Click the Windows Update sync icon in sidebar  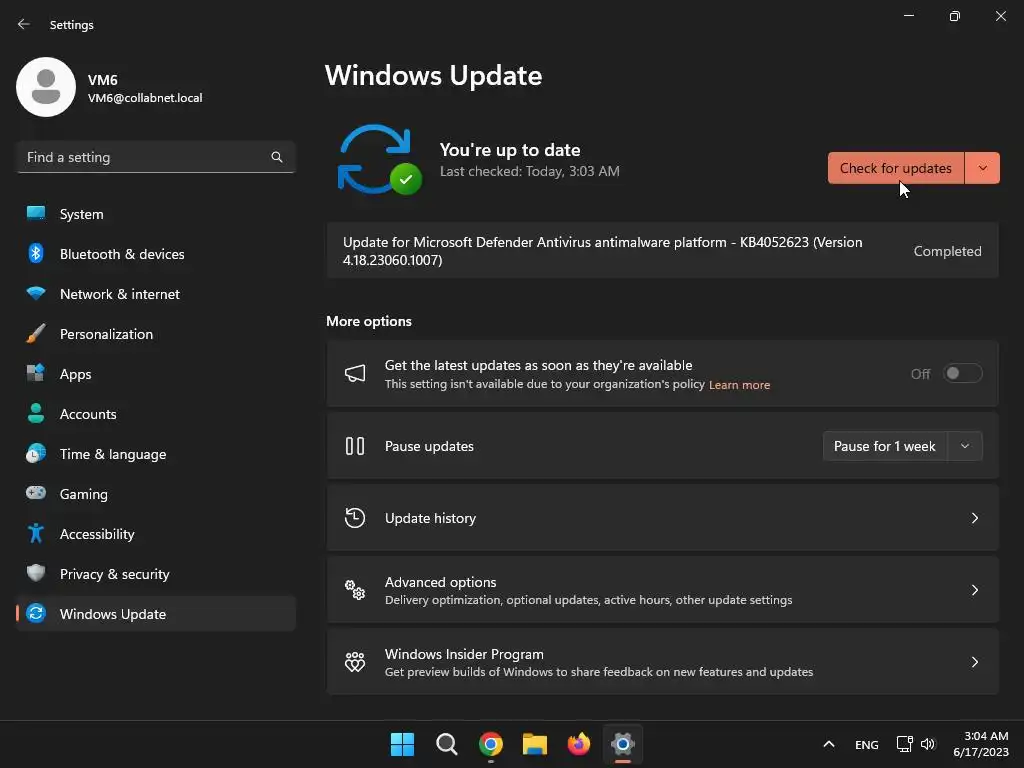[36, 613]
